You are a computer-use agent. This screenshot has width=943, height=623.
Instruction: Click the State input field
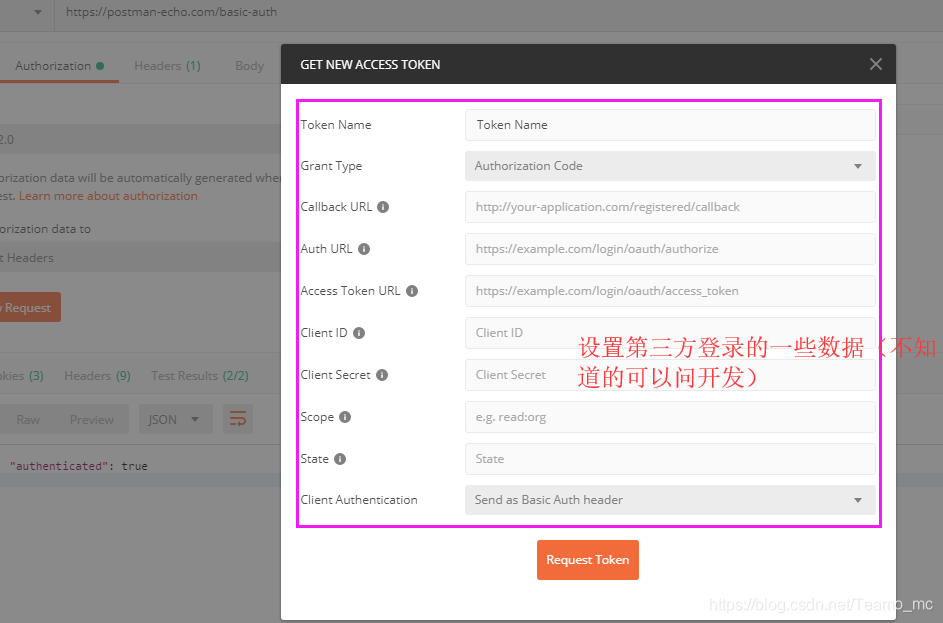coord(670,459)
